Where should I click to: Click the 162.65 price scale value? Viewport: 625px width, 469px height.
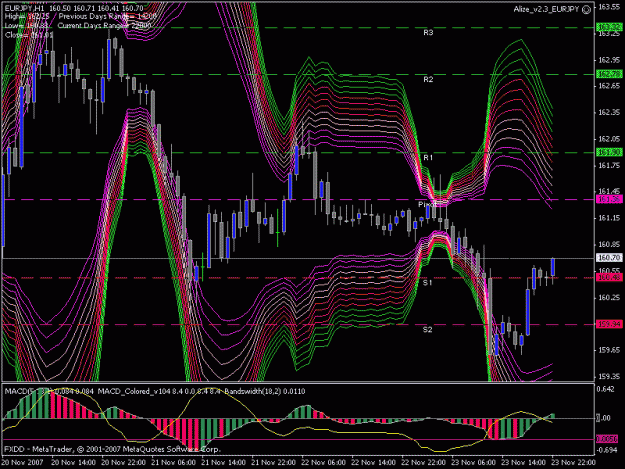tap(609, 86)
